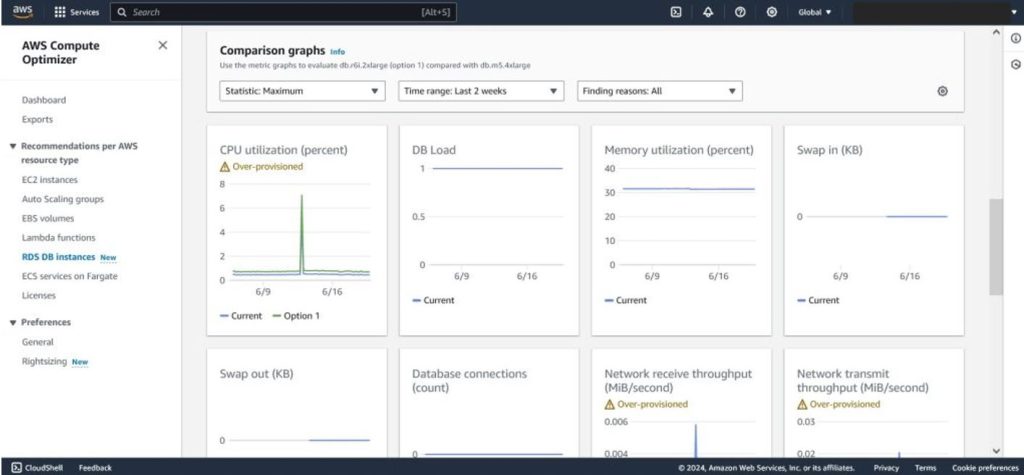Open Rightsizing preferences

(44, 361)
